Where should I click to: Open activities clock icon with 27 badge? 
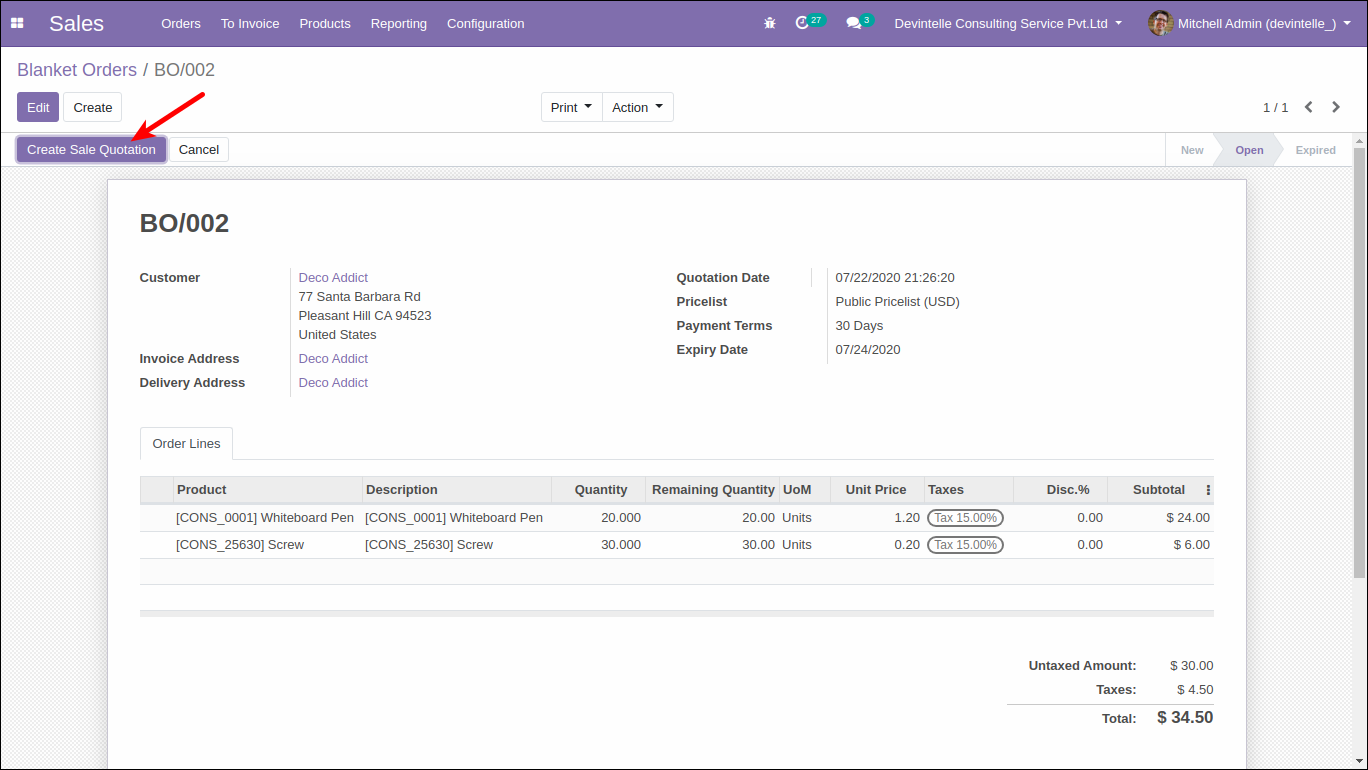point(803,23)
